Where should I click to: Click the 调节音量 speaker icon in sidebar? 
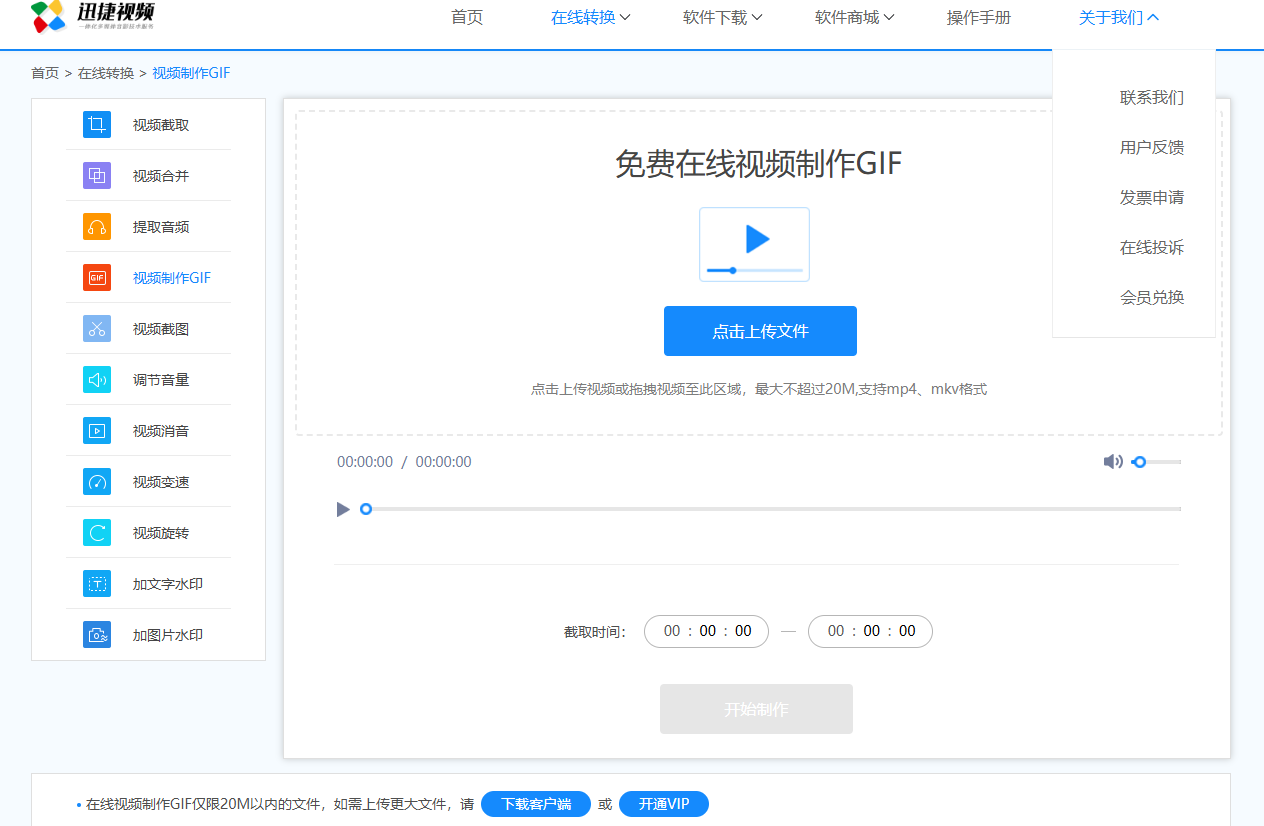(x=97, y=380)
